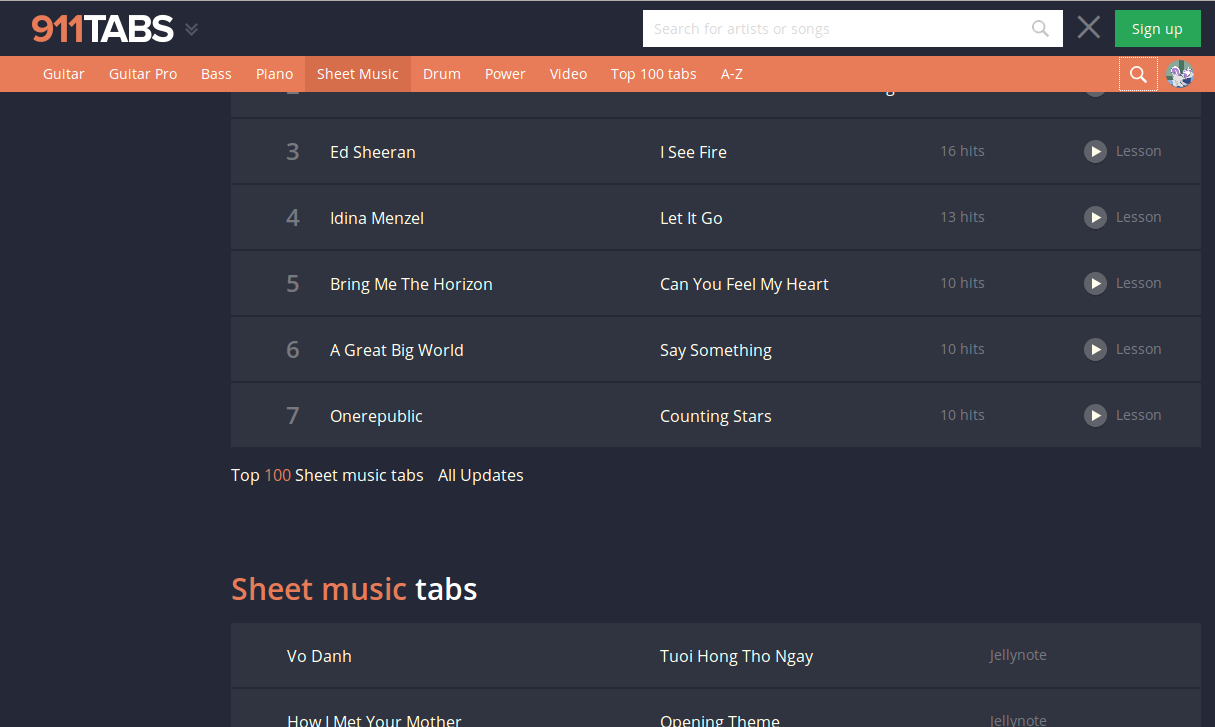The height and width of the screenshot is (727, 1215).
Task: Open Ed Sheeran artist page
Action: 372,152
